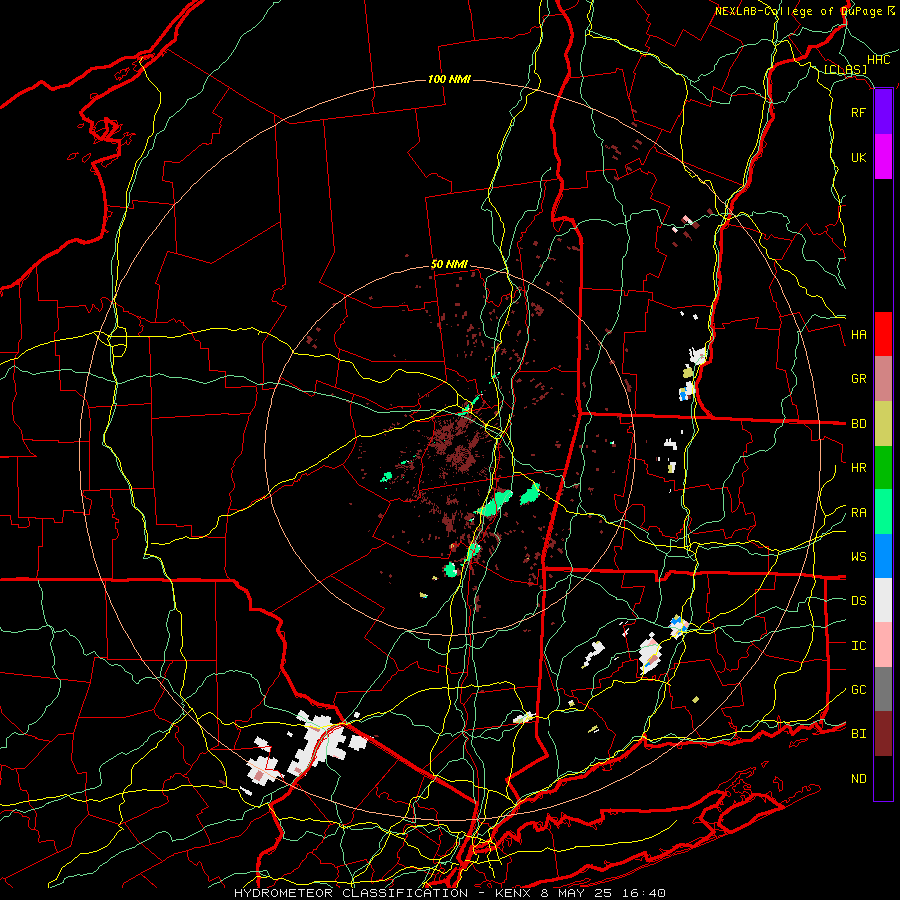Click the GR legend label
This screenshot has width=900, height=900.
pyautogui.click(x=858, y=379)
